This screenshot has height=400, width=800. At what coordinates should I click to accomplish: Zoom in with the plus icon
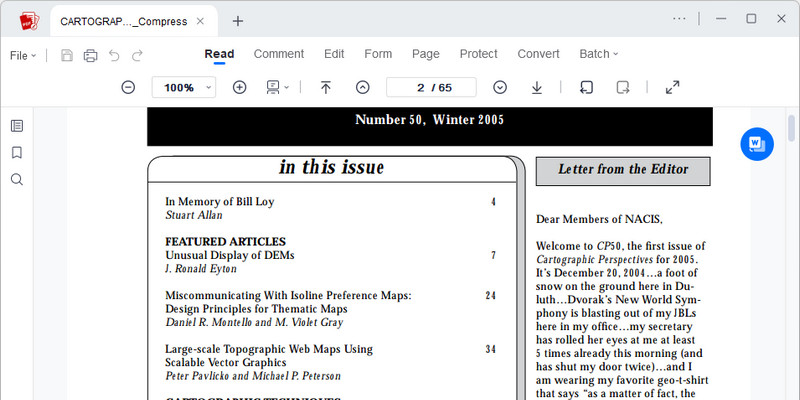(239, 87)
